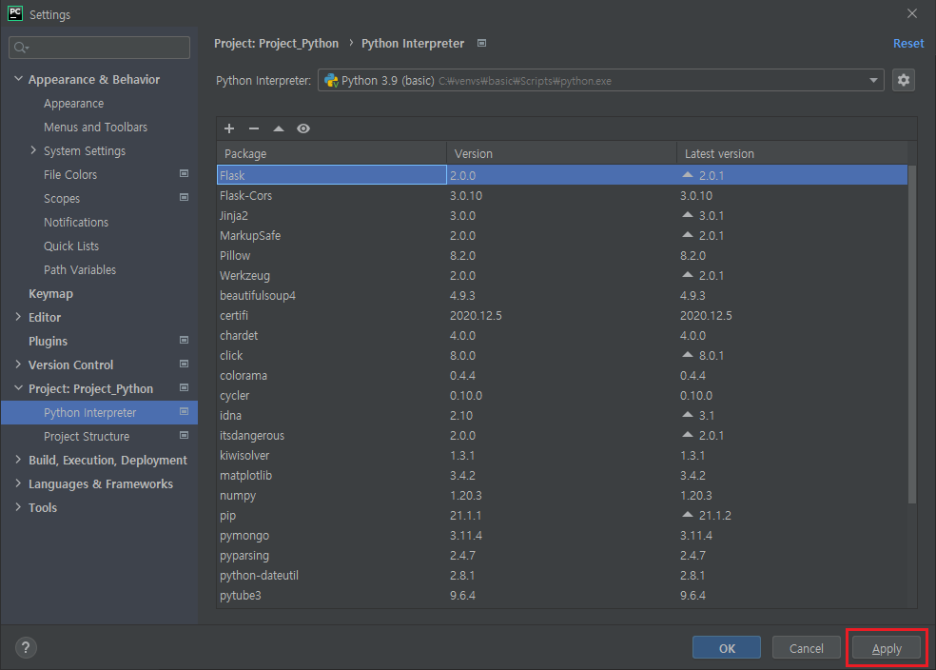Toggle show early releases eye icon

(x=303, y=128)
